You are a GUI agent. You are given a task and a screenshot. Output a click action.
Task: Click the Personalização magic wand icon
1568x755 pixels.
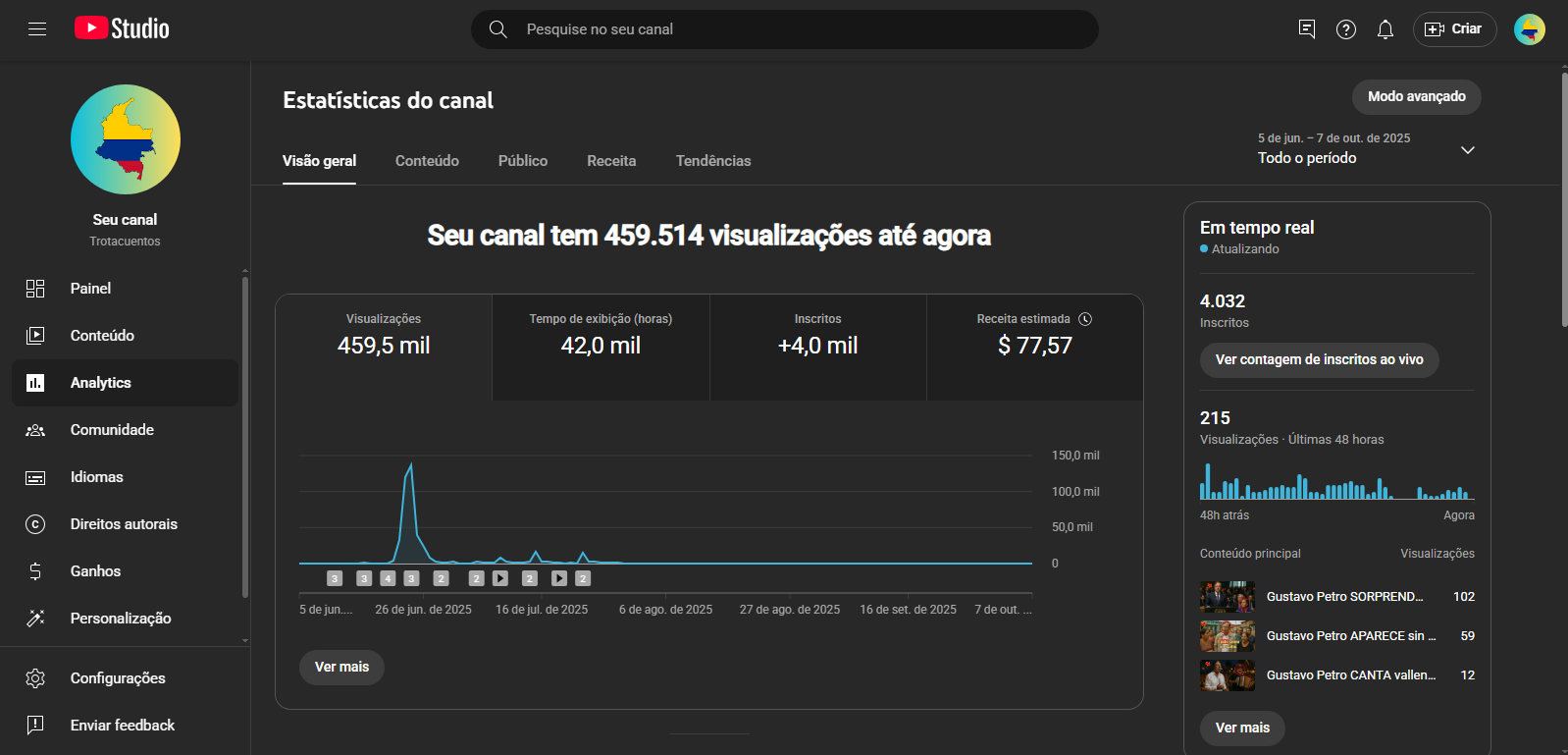[35, 619]
